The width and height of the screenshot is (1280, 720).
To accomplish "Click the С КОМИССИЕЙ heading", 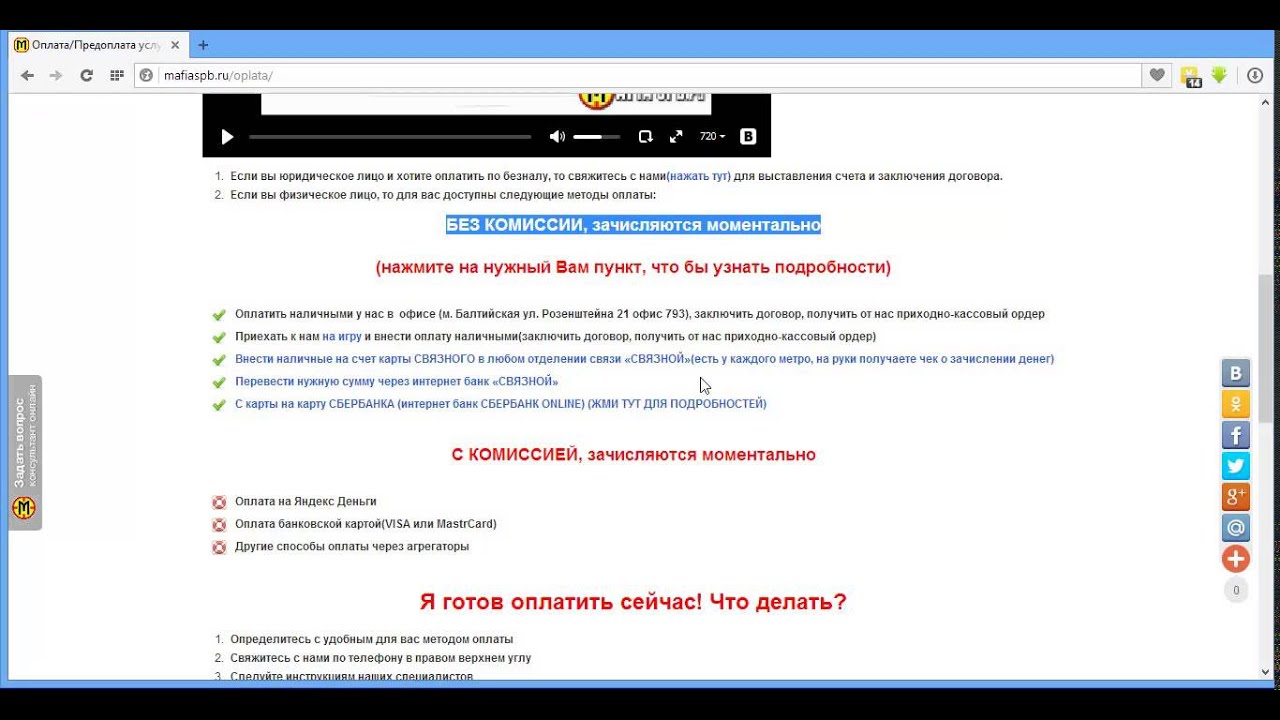I will coord(633,455).
